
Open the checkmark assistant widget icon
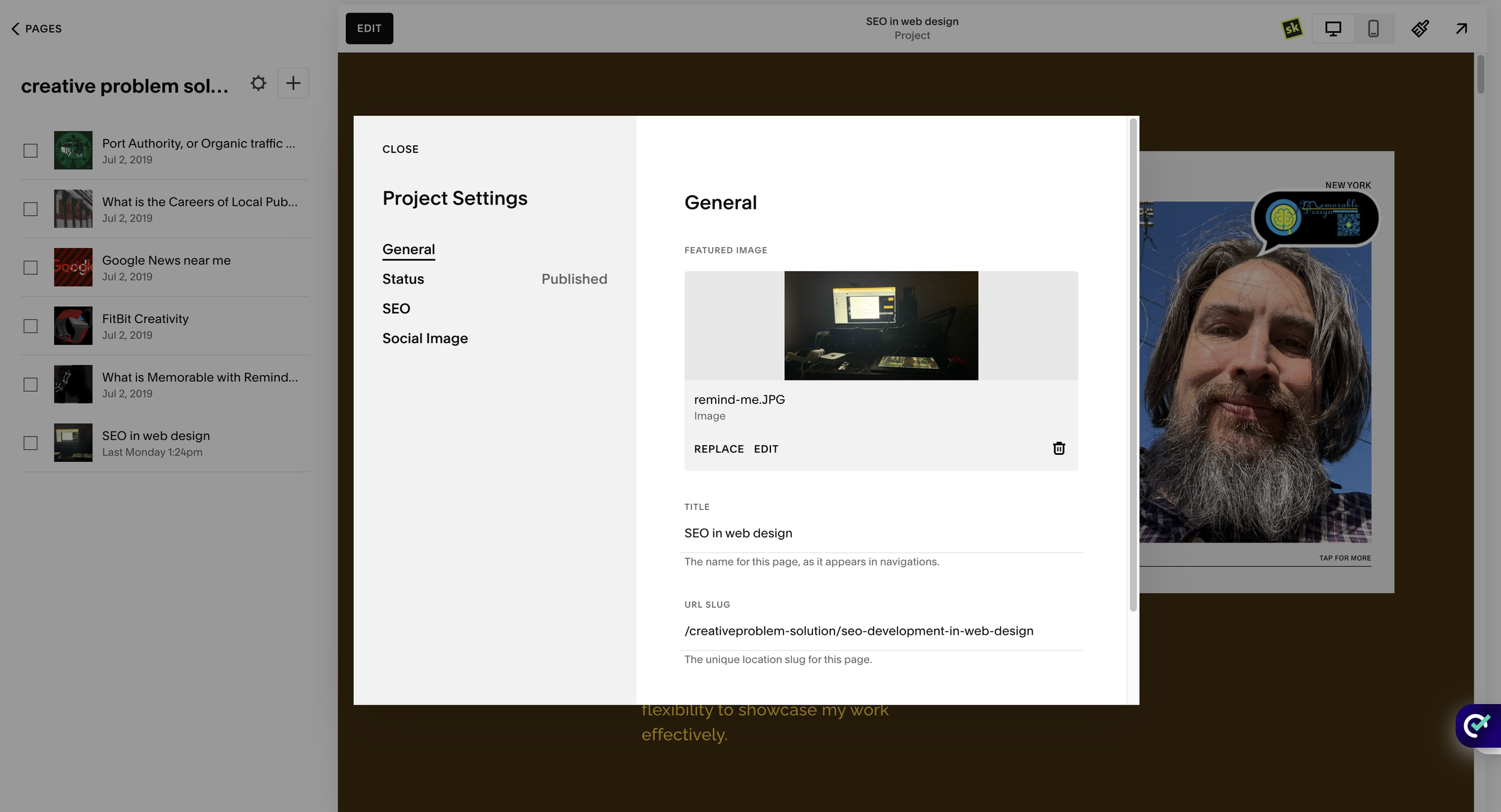1477,725
